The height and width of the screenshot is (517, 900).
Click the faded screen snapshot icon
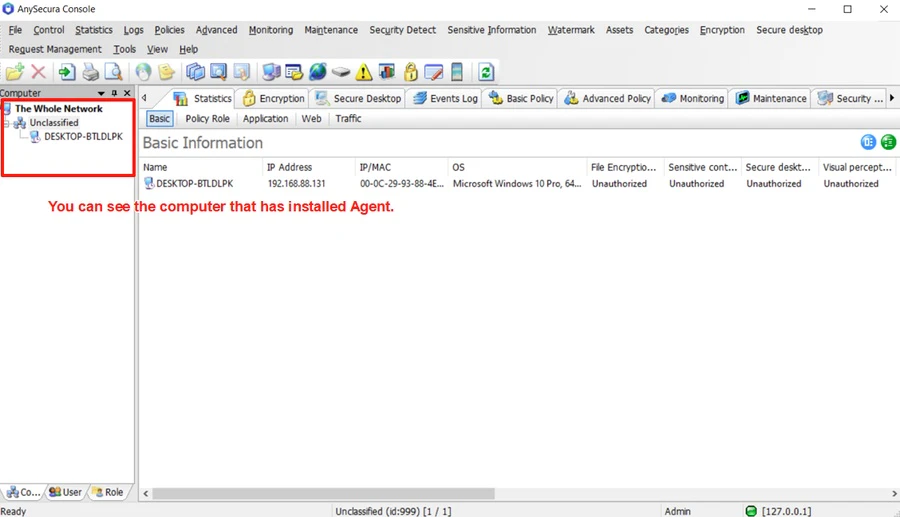pos(242,72)
